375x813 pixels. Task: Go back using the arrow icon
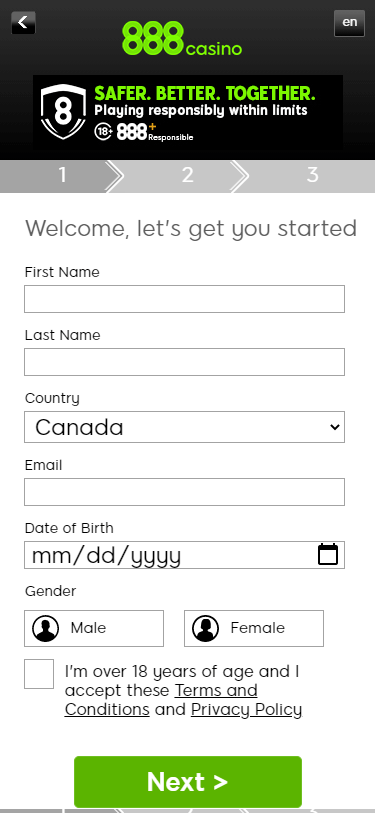click(x=23, y=23)
